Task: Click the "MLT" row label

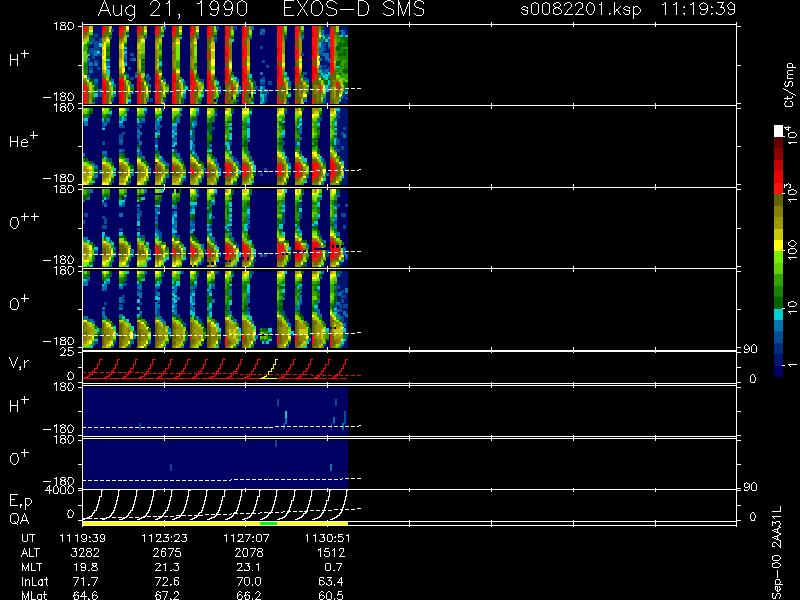Action: pos(31,567)
